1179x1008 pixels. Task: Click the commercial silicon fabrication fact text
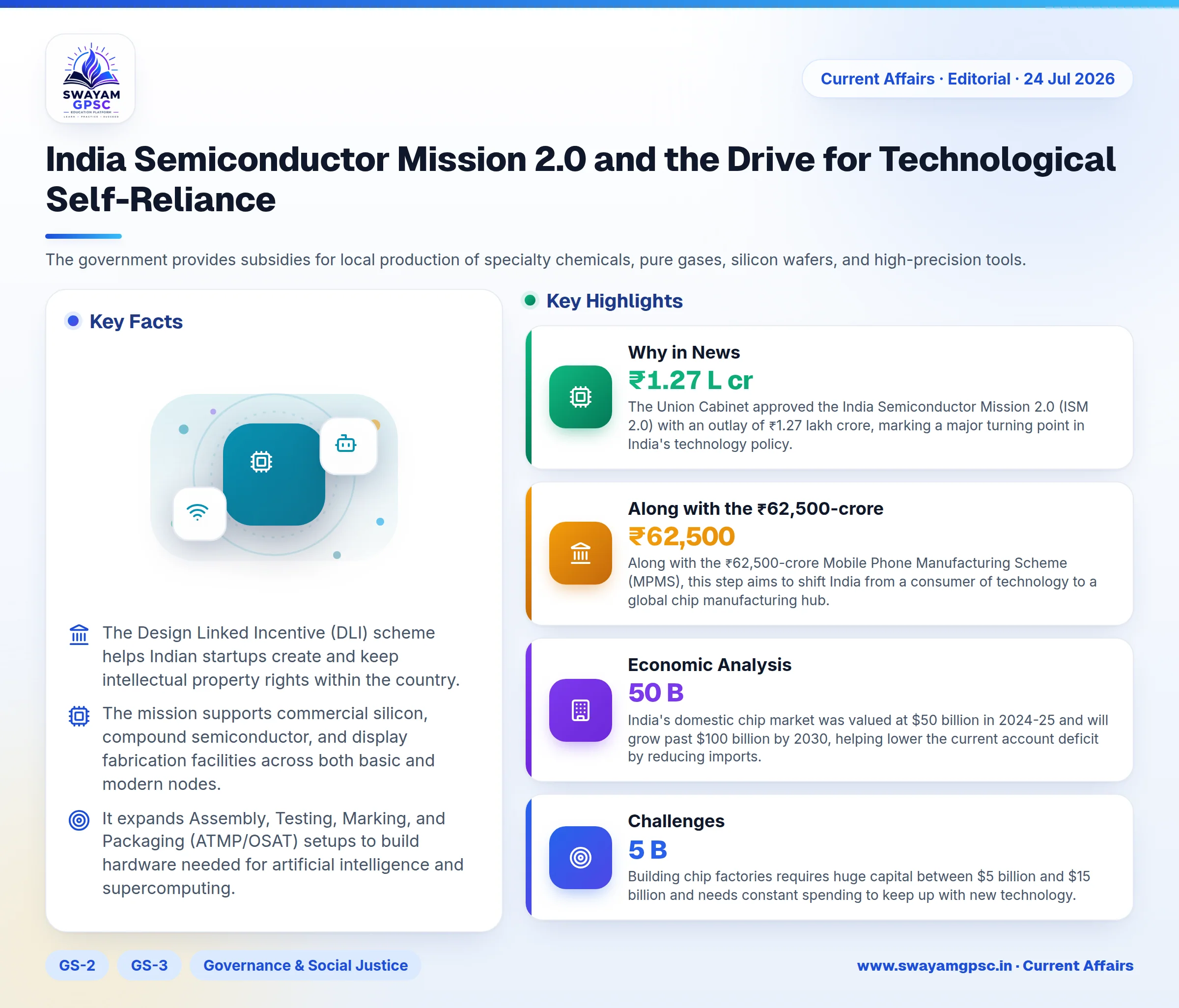click(269, 748)
